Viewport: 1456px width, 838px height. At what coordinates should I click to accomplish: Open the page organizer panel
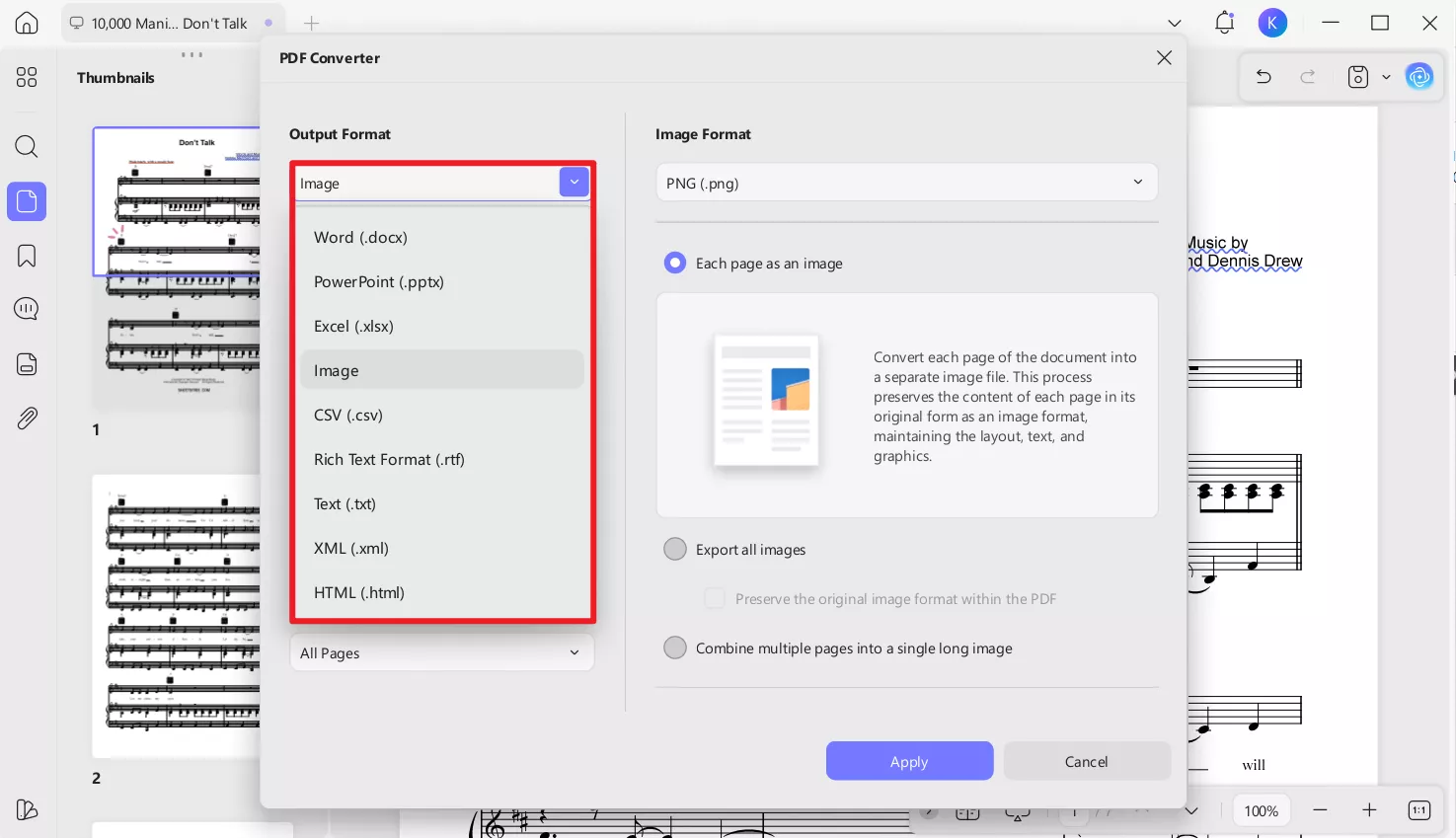(x=27, y=363)
